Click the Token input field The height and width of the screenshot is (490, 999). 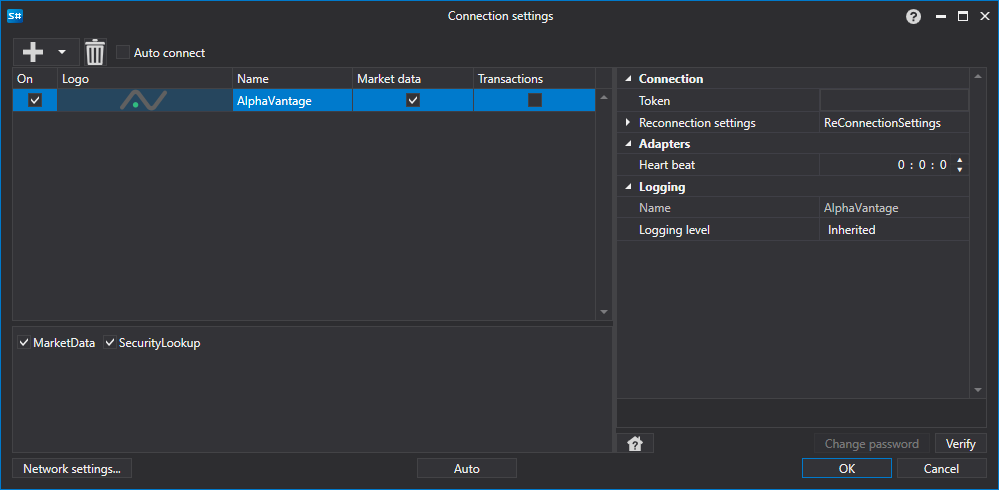pyautogui.click(x=895, y=101)
